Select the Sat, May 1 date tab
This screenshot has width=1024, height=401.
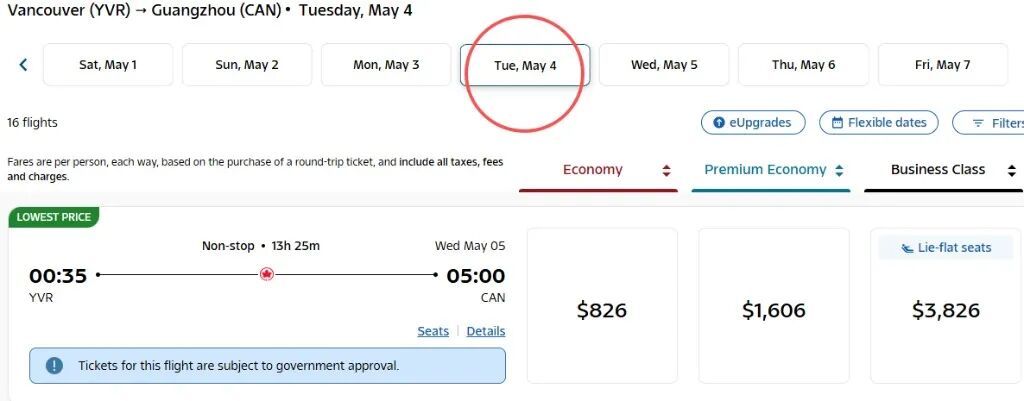pos(108,65)
